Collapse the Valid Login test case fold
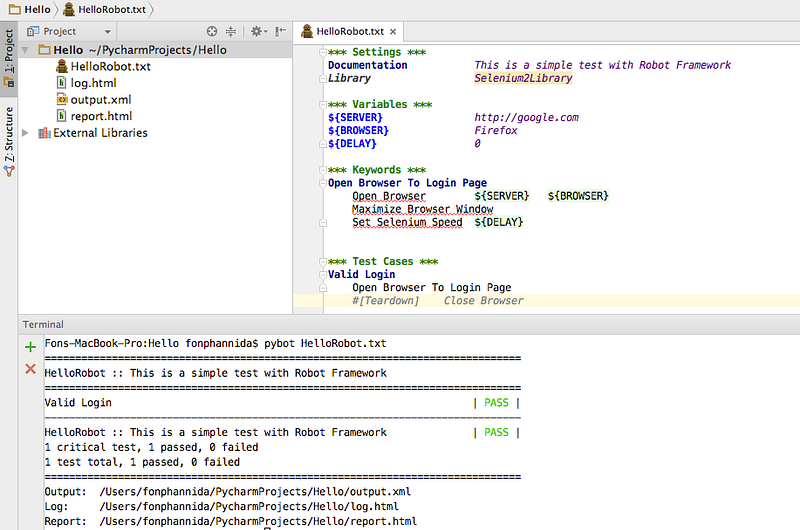The width and height of the screenshot is (800, 530). 322,274
